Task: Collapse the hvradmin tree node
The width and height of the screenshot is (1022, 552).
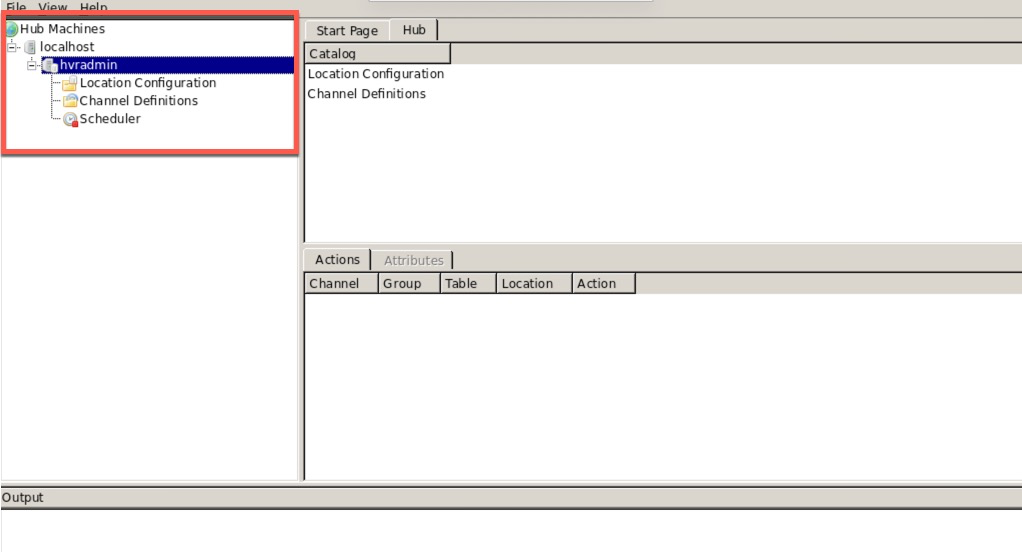Action: pyautogui.click(x=33, y=65)
